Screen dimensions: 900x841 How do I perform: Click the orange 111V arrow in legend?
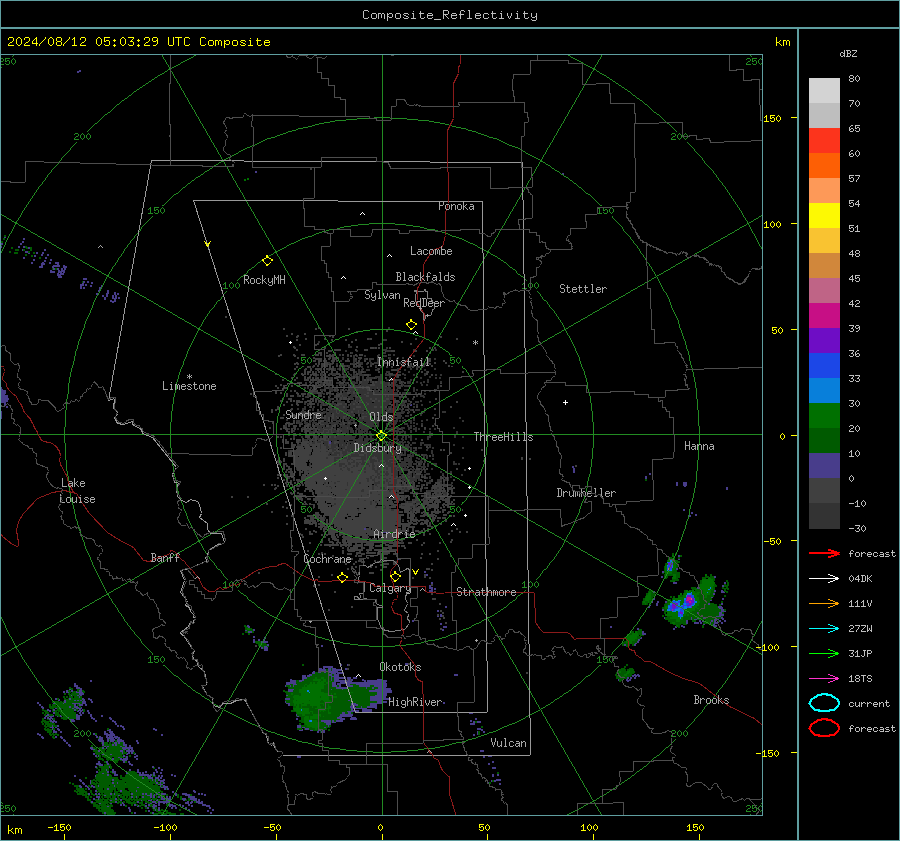824,603
